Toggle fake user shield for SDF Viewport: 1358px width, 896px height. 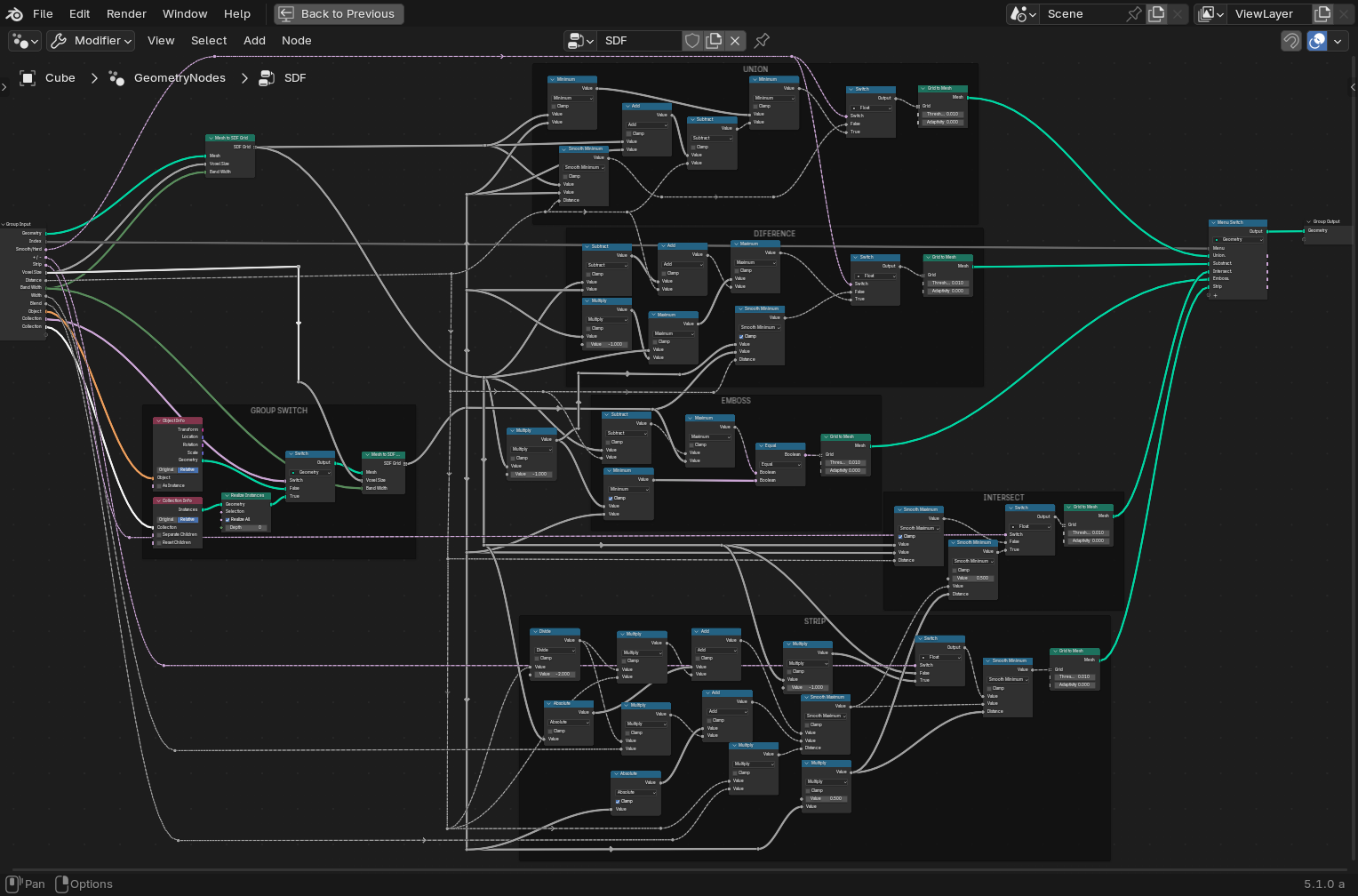[x=692, y=41]
